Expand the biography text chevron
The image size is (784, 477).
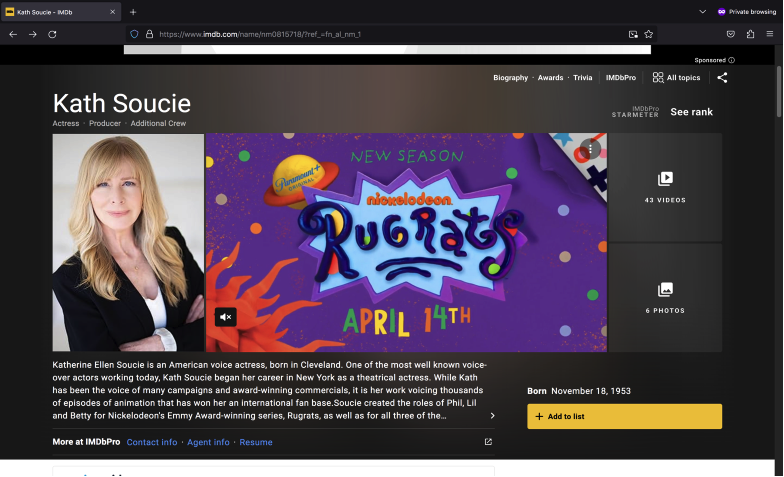point(491,415)
